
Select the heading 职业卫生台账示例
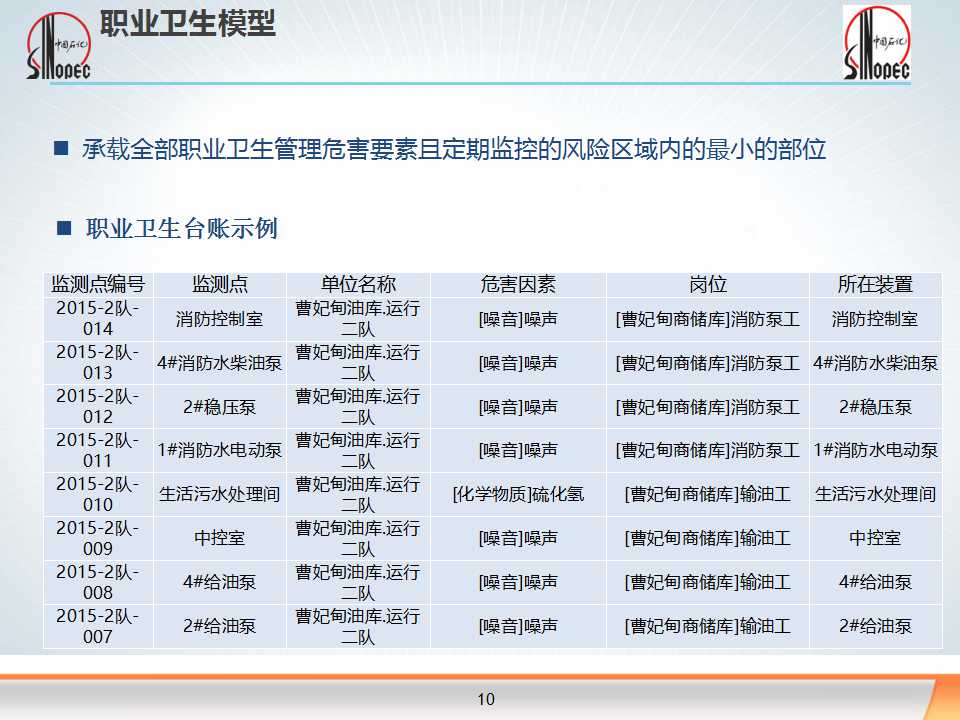[182, 228]
